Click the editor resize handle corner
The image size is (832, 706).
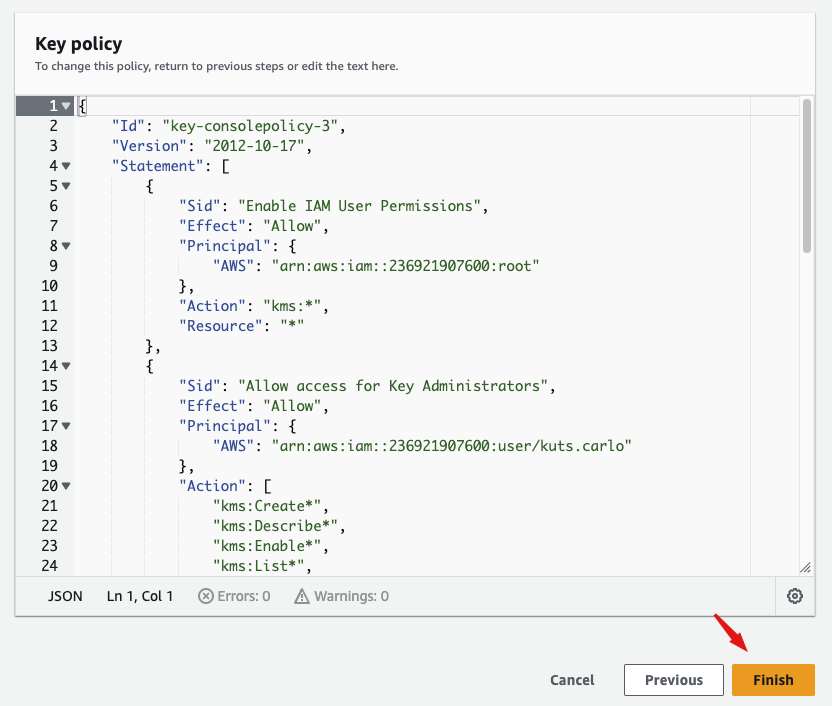(x=805, y=567)
